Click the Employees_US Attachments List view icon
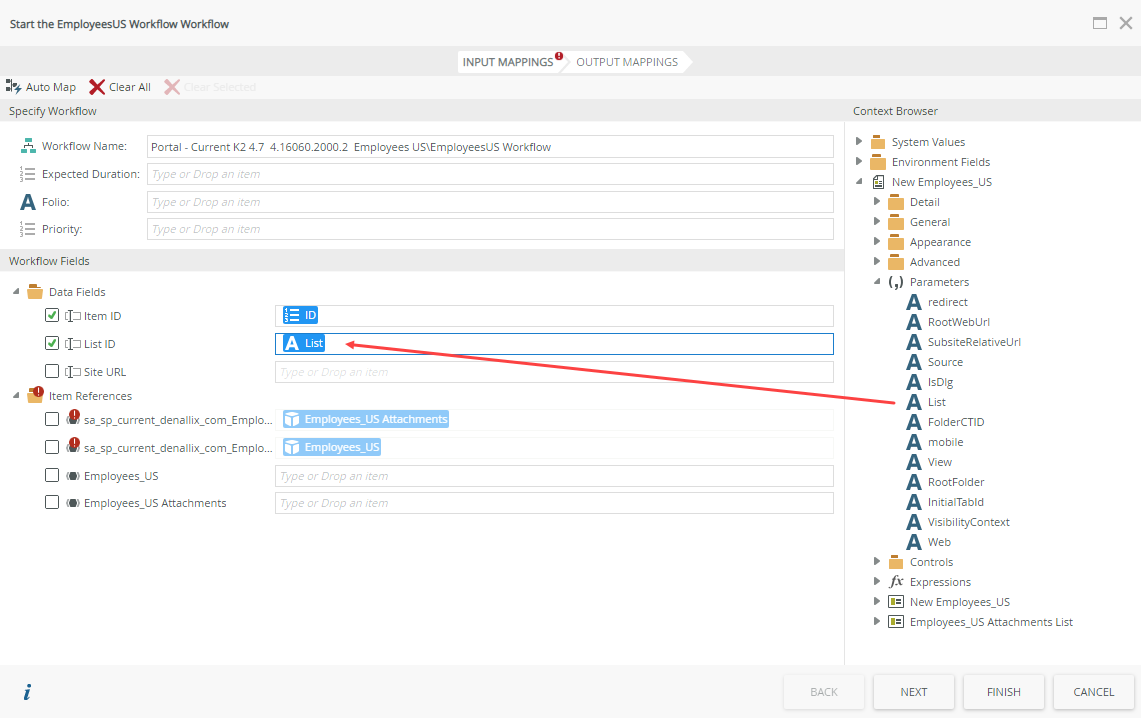 coord(896,622)
